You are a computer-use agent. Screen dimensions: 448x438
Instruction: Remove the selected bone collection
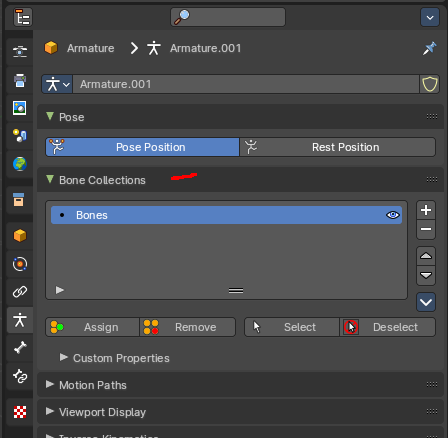(x=426, y=229)
